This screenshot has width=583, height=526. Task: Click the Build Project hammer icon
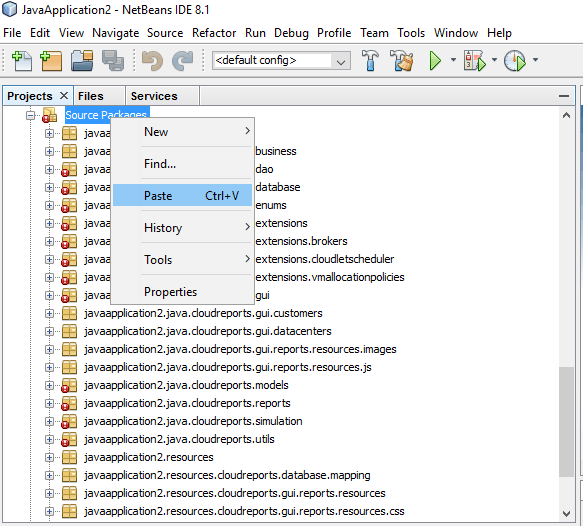(370, 61)
